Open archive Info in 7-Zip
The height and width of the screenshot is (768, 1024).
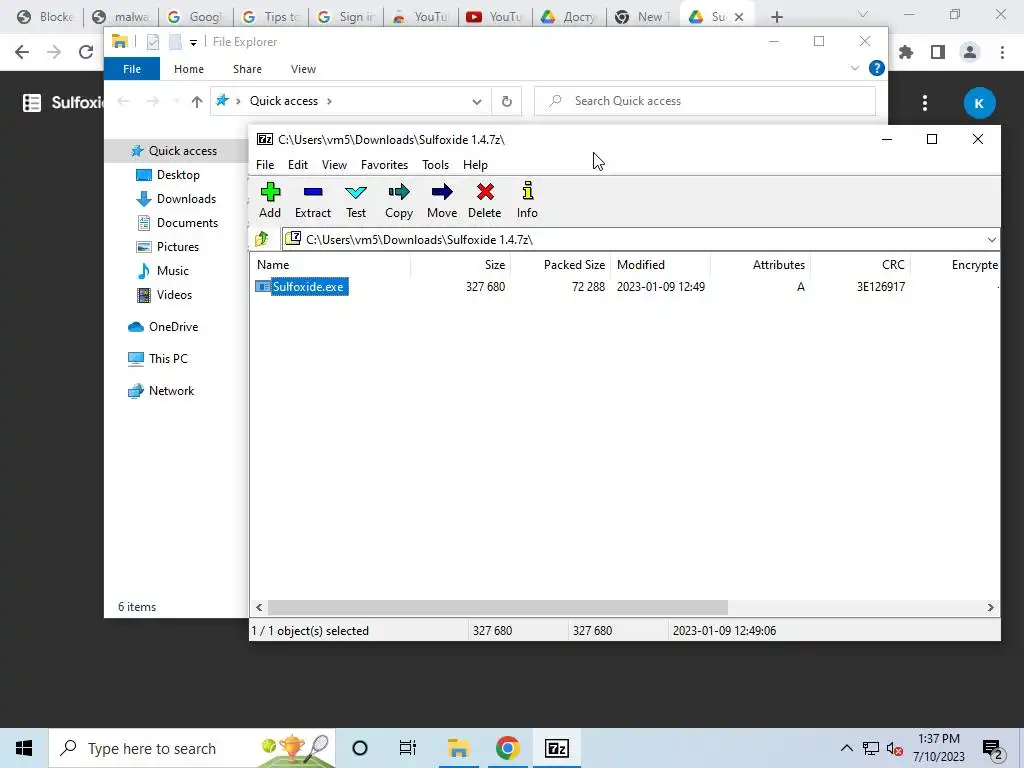click(x=527, y=200)
